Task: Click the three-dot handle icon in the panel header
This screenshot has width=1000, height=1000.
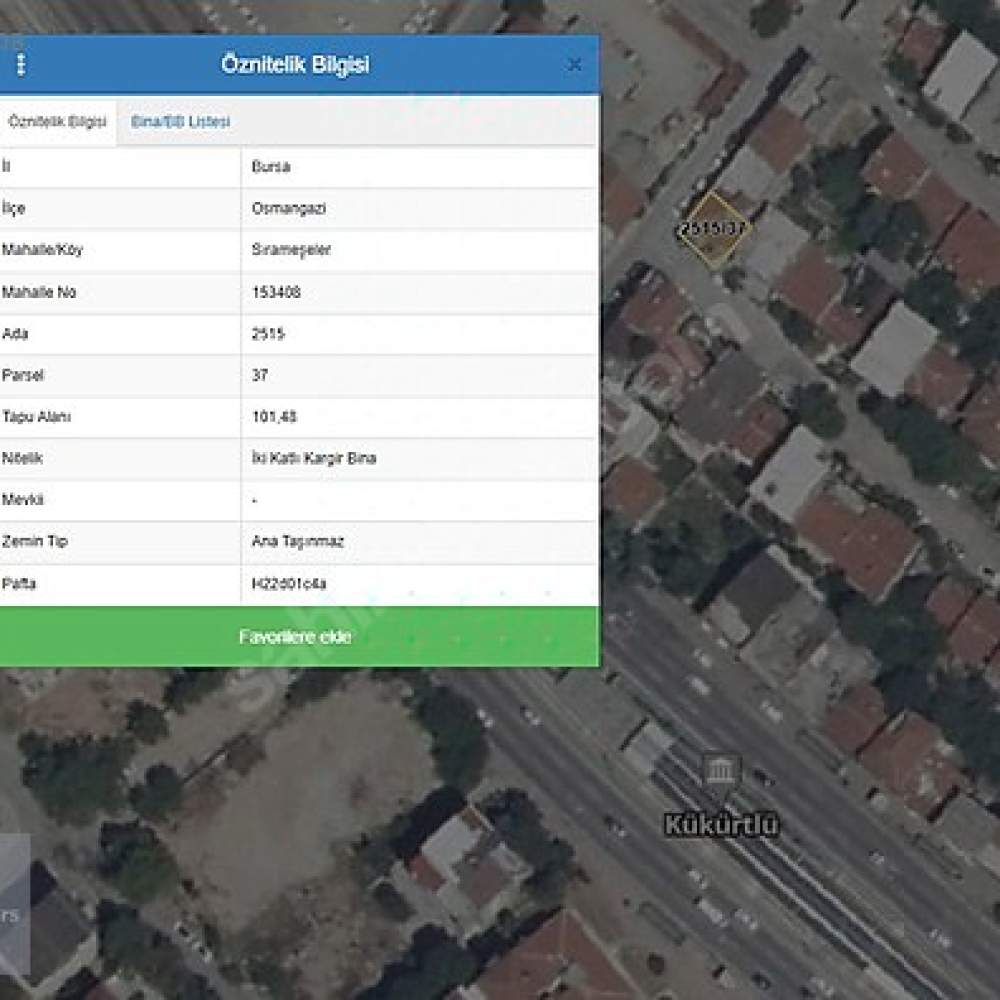Action: pos(20,64)
